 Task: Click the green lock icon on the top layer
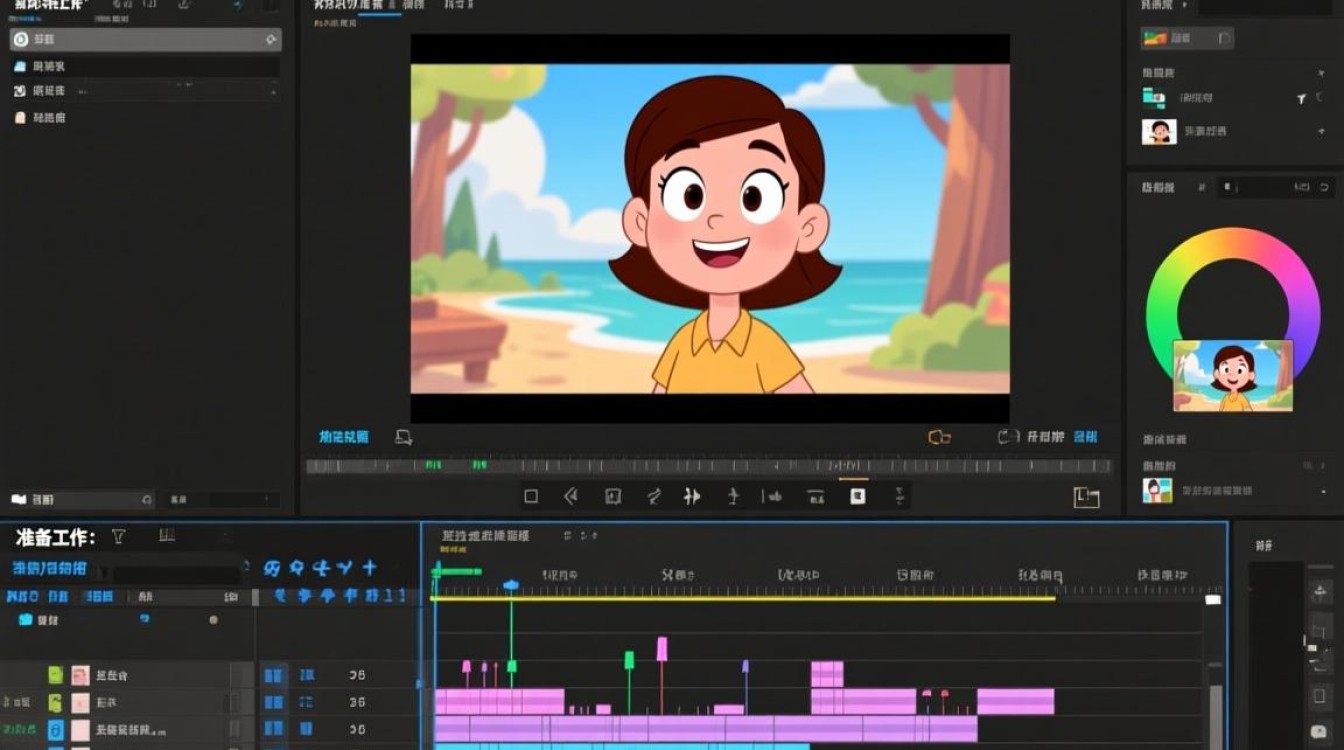click(56, 675)
